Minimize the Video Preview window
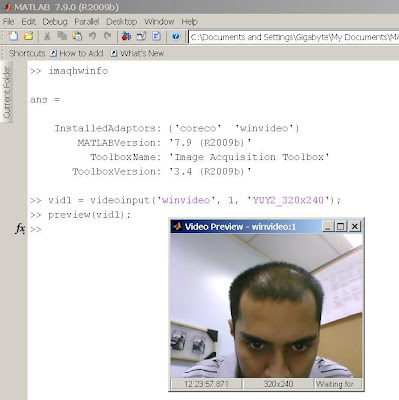This screenshot has width=399, height=400. [x=328, y=227]
